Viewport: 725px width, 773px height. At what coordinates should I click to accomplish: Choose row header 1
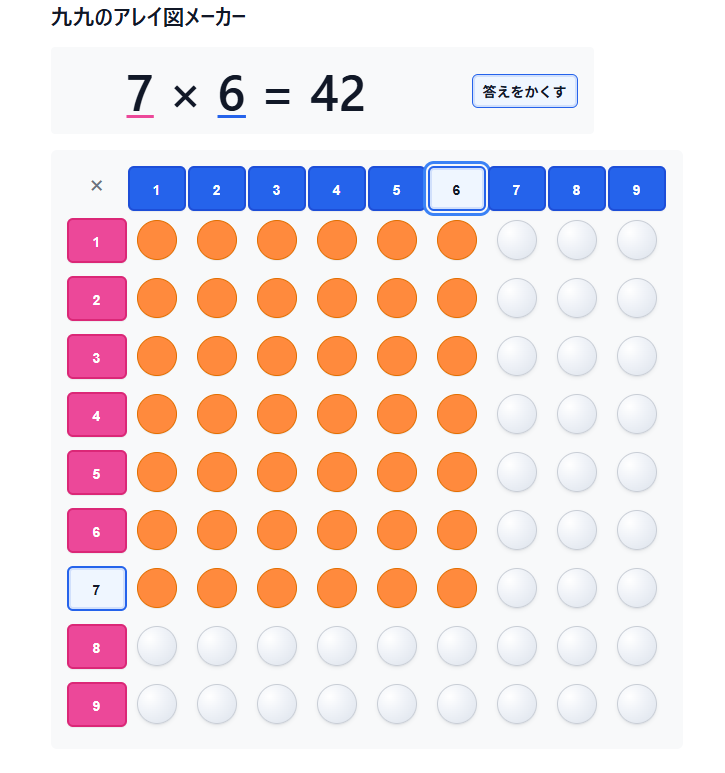(97, 241)
